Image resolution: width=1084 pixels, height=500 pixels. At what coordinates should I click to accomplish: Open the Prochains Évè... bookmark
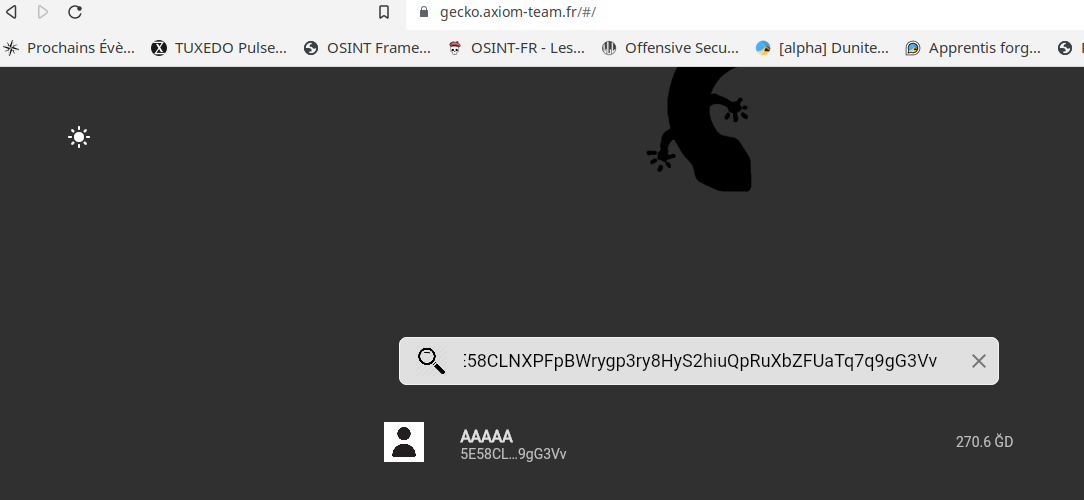point(69,48)
